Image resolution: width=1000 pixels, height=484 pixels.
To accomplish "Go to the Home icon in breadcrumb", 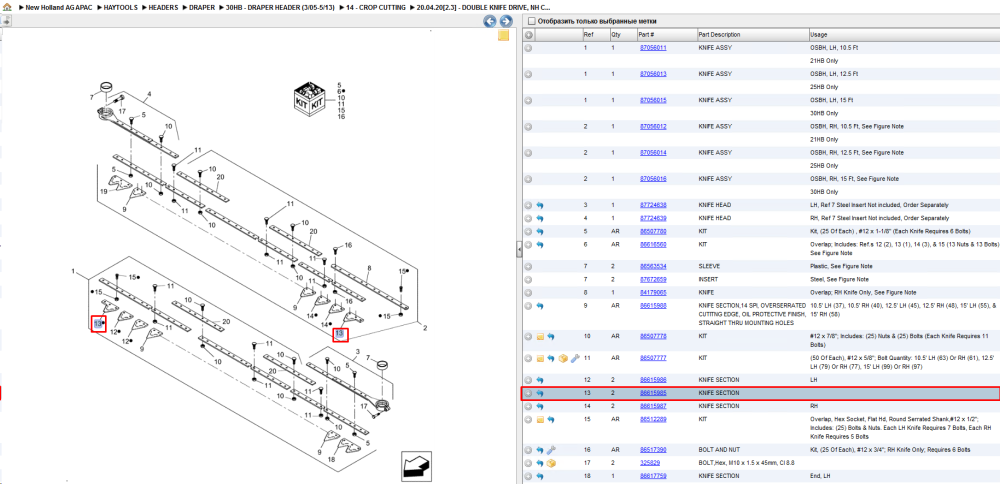I will pyautogui.click(x=6, y=6).
